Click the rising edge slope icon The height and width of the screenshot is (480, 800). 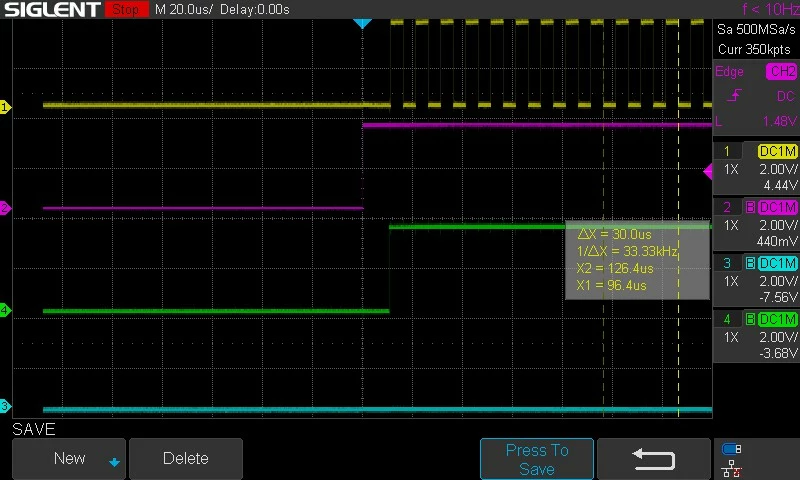(x=734, y=95)
